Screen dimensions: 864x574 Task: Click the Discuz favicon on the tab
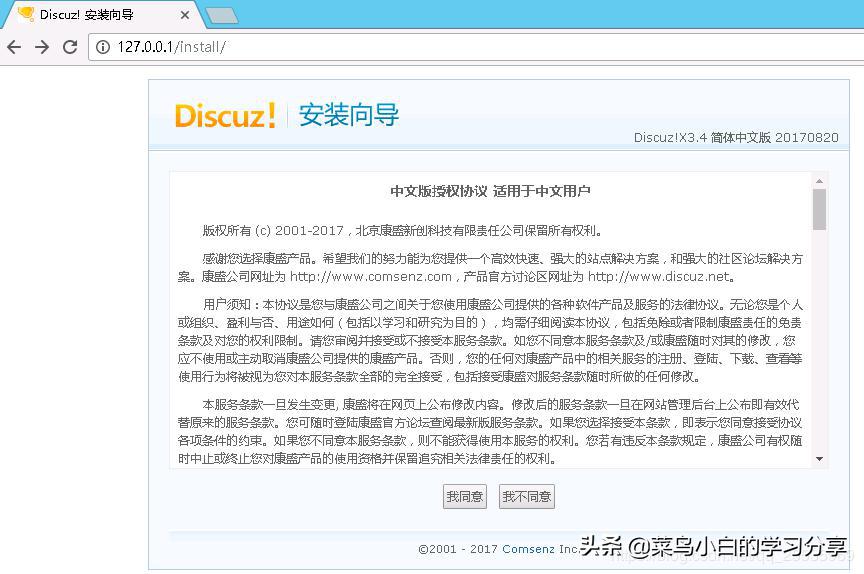26,14
